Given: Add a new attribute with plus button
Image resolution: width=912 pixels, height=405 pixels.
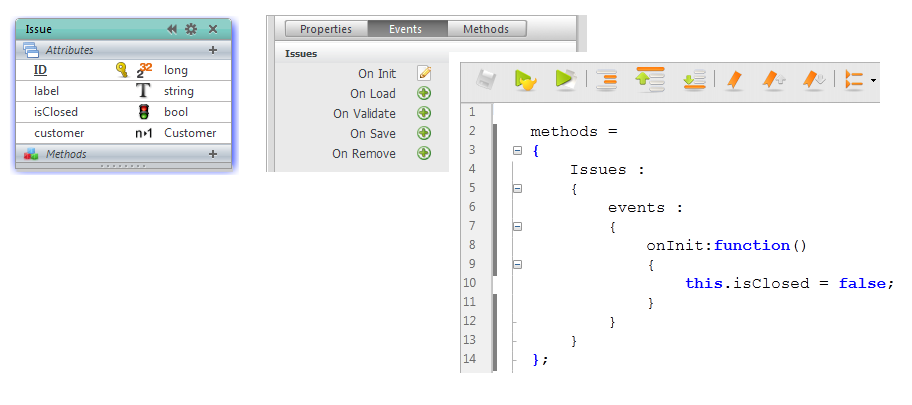Looking at the screenshot, I should [x=212, y=50].
